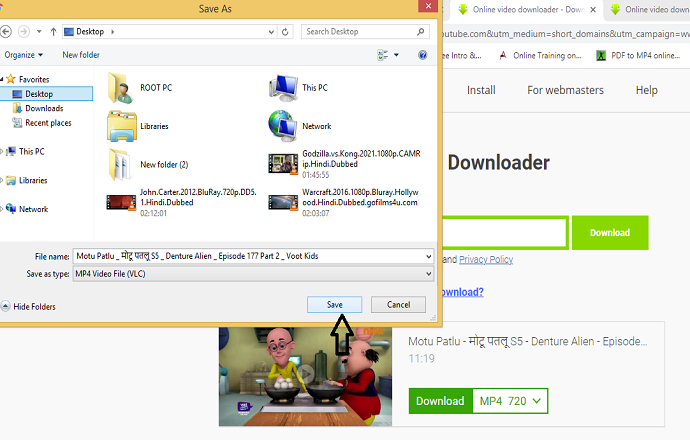Viewport: 690px width, 440px height.
Task: Select Warcraft.2016 video thumbnail
Action: (283, 202)
